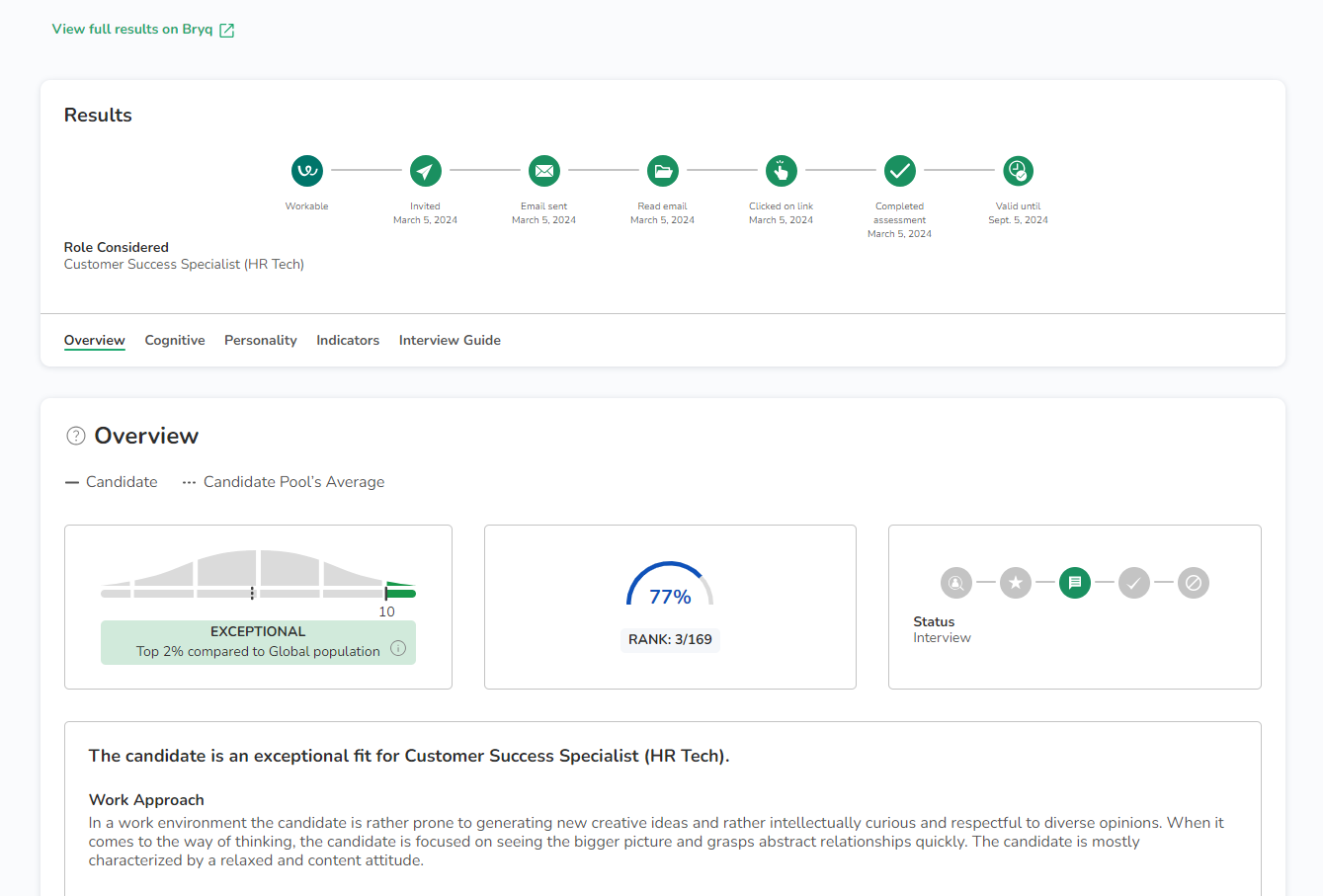Open the Indicators tab

coord(348,340)
